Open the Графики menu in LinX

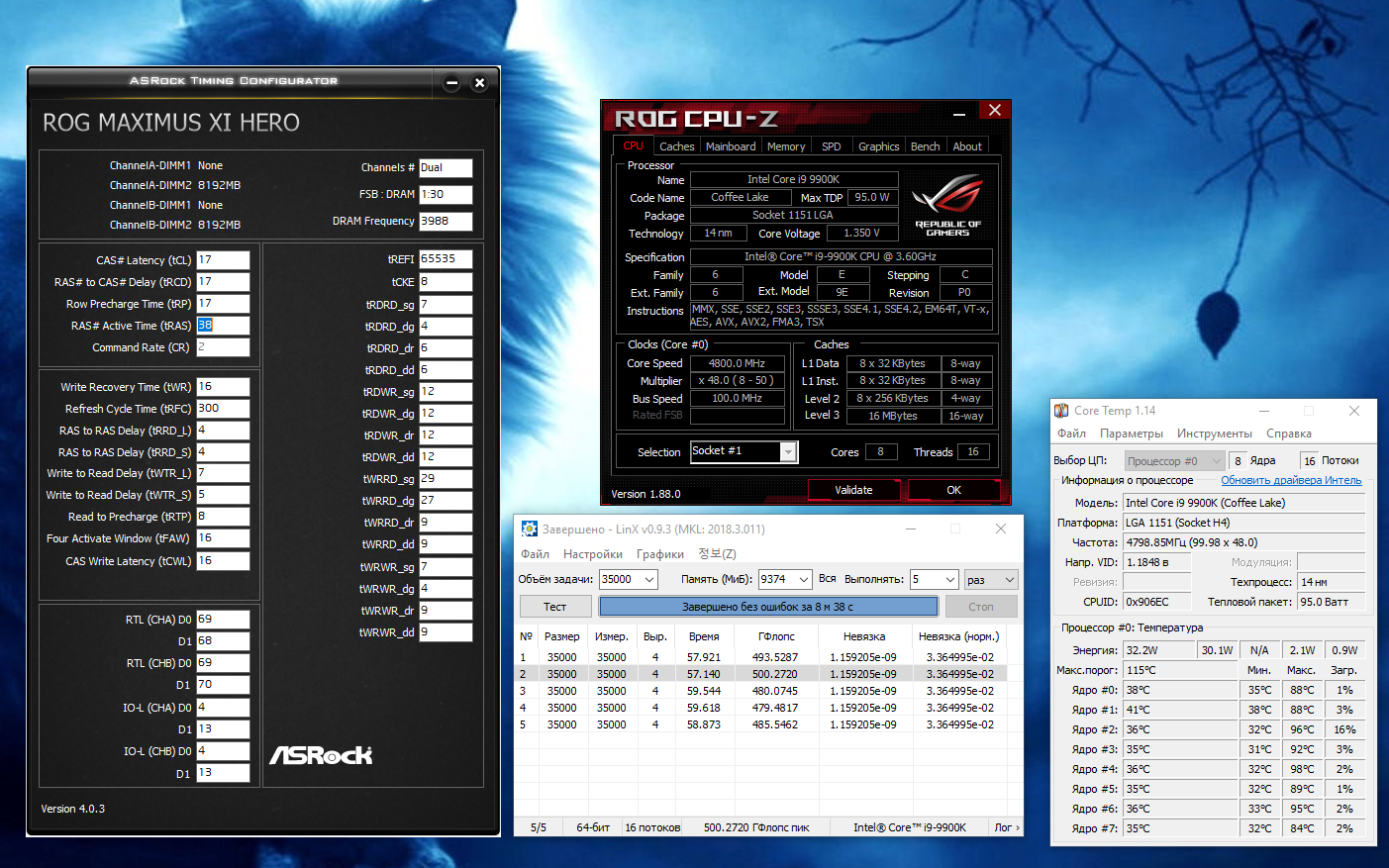[x=660, y=554]
